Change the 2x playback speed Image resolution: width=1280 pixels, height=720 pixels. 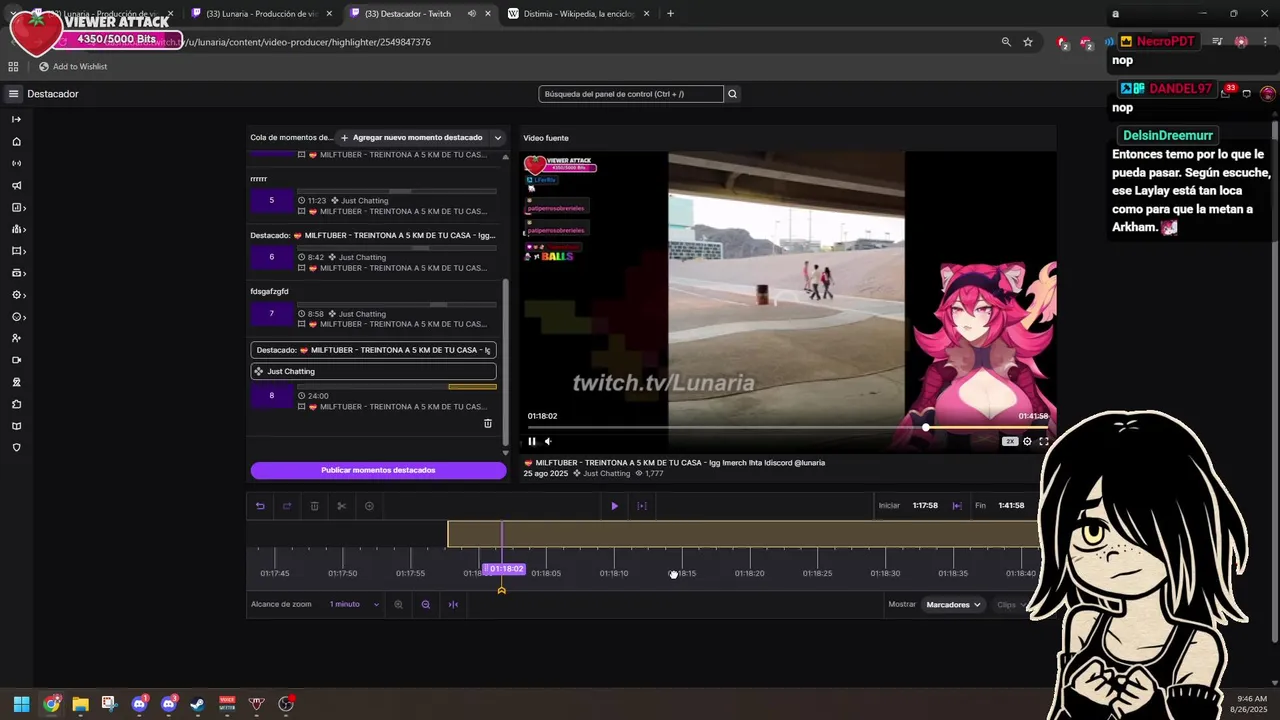click(x=1010, y=441)
